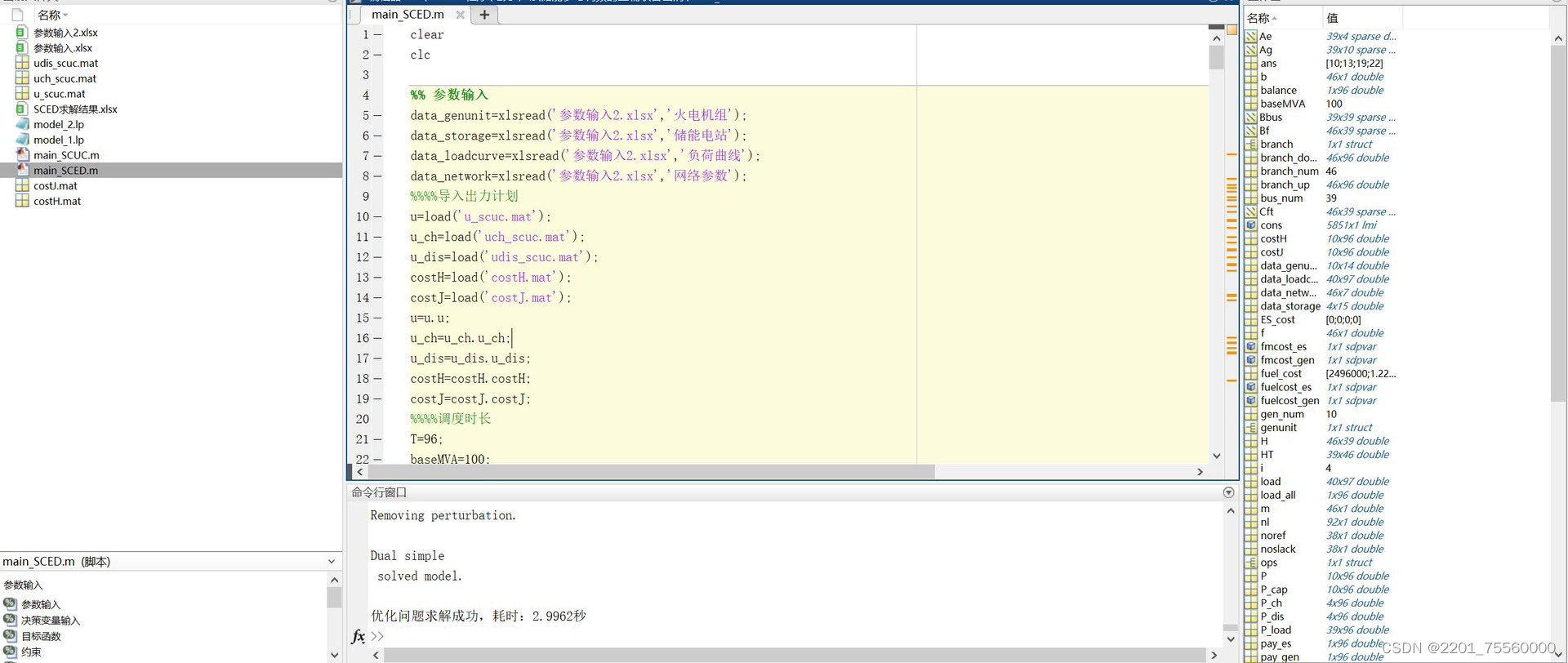Toggle breakpoint at line 19 costJ assignment
The image size is (1568, 663).
tap(377, 399)
